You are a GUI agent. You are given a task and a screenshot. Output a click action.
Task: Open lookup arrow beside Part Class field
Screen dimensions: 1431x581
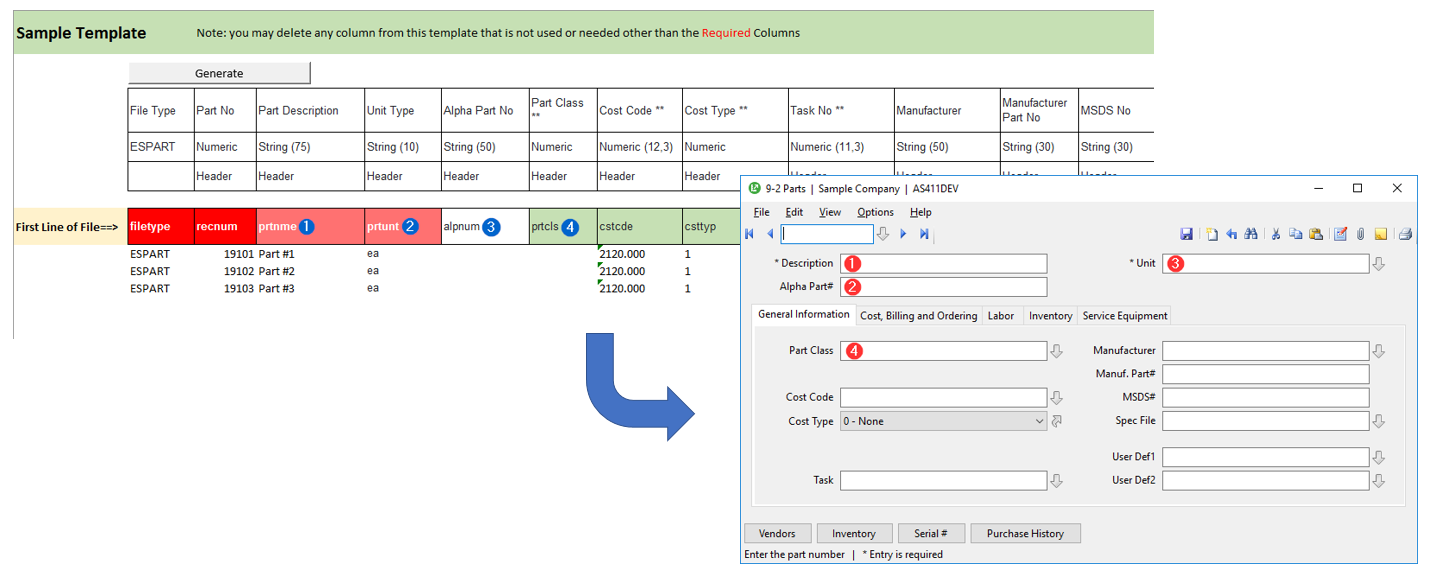[x=1056, y=351]
